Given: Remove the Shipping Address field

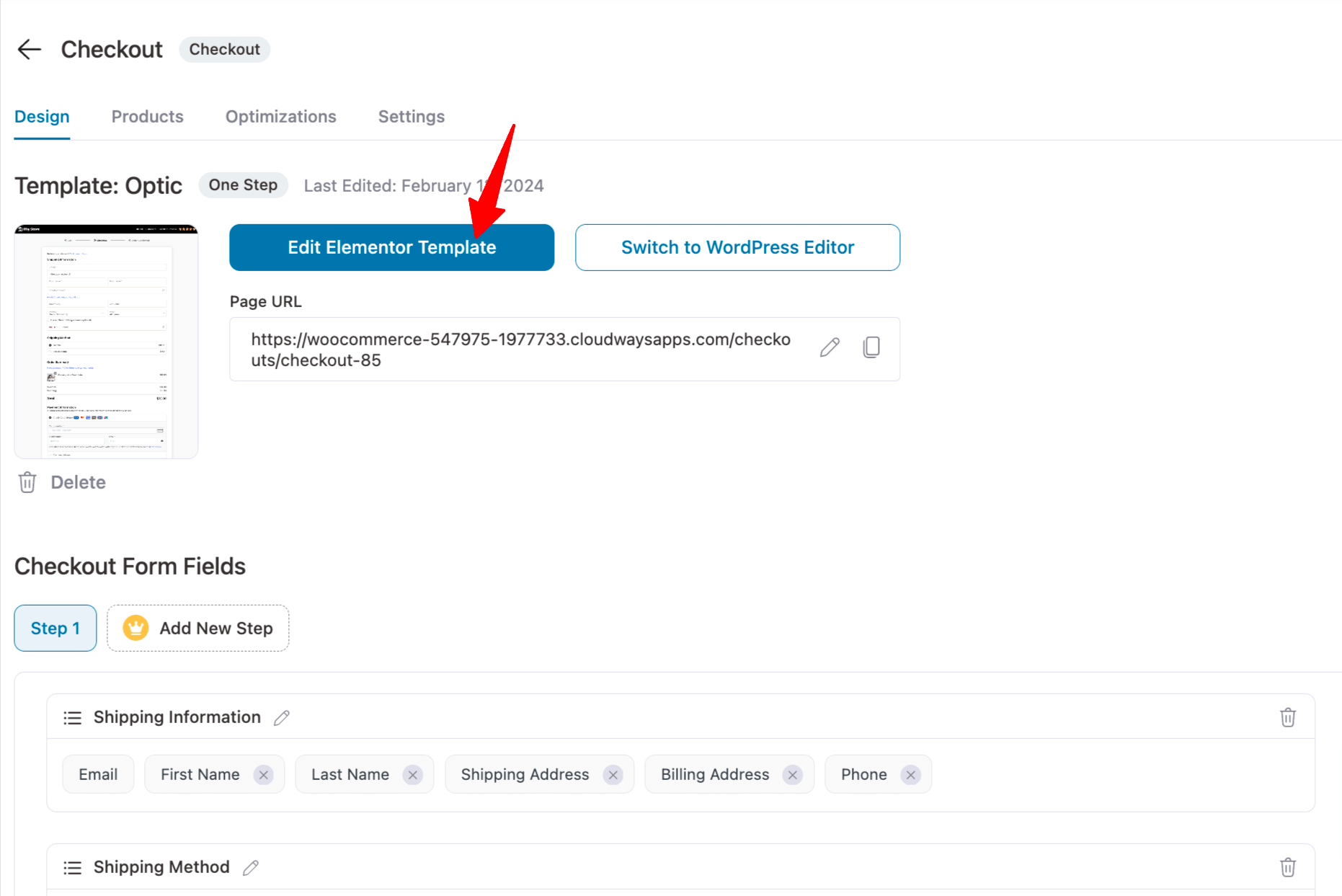Looking at the screenshot, I should pos(613,775).
